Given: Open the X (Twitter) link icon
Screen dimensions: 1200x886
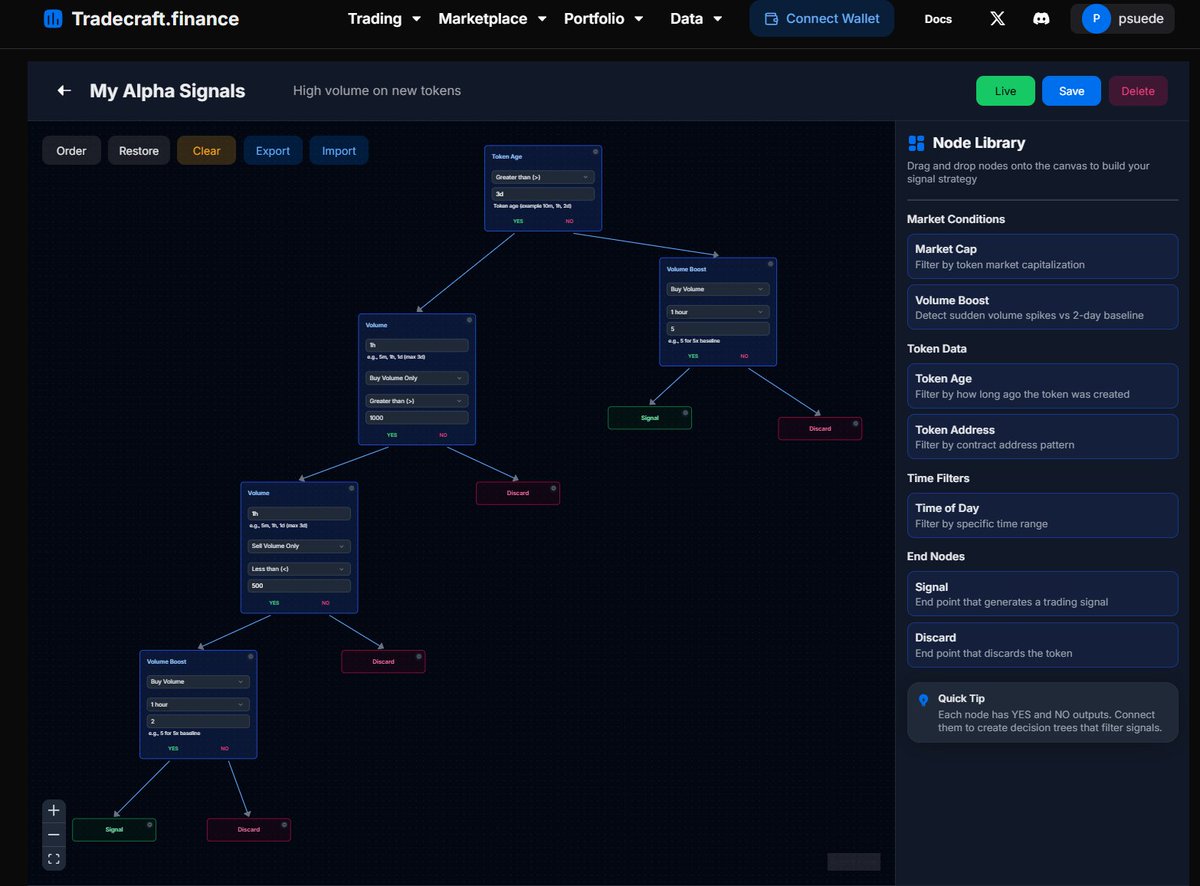Looking at the screenshot, I should 997,18.
